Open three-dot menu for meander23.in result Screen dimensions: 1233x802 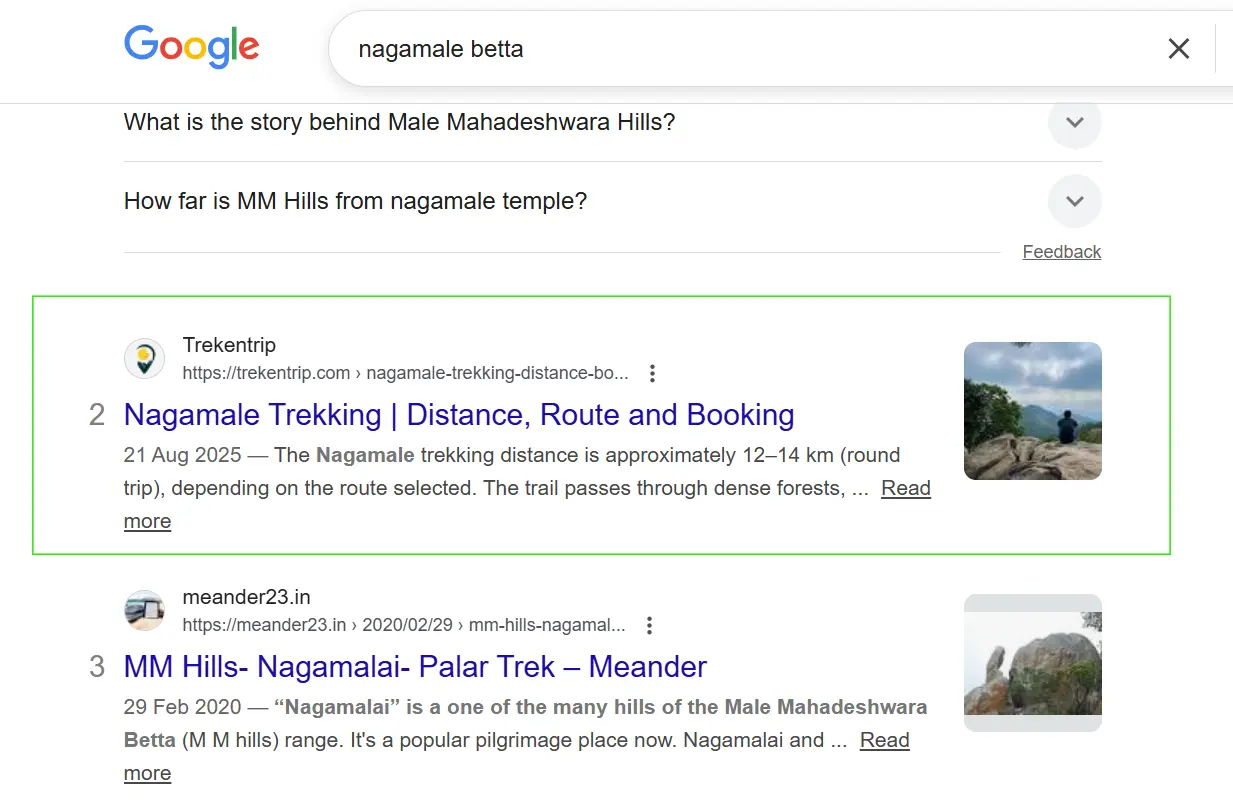coord(649,625)
